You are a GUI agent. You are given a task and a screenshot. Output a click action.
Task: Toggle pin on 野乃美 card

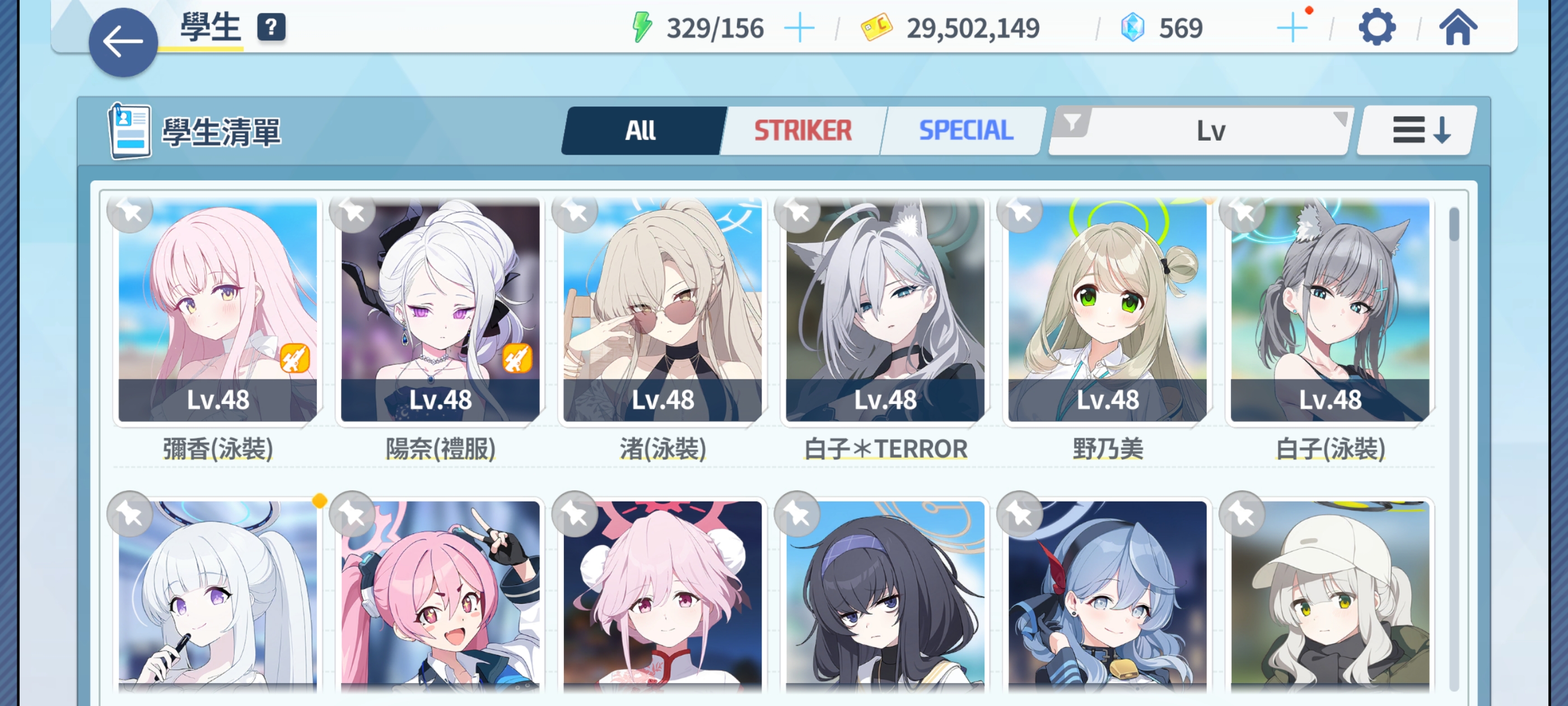1020,211
